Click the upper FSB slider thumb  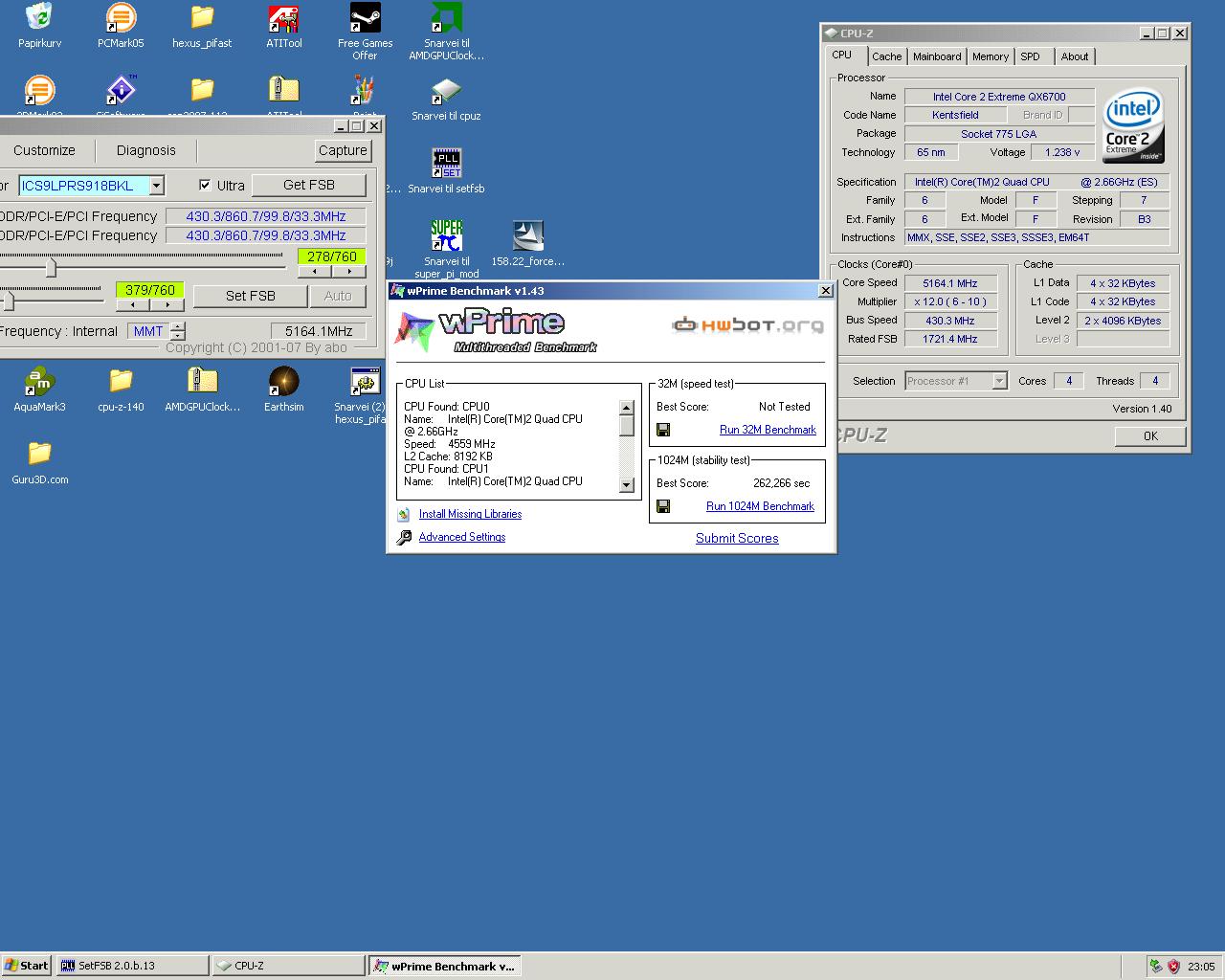(51, 267)
